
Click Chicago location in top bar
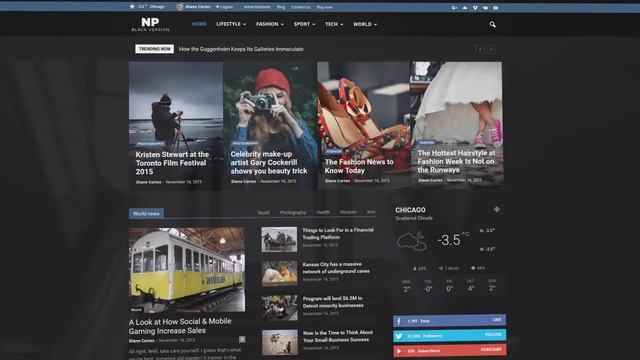(x=157, y=7)
